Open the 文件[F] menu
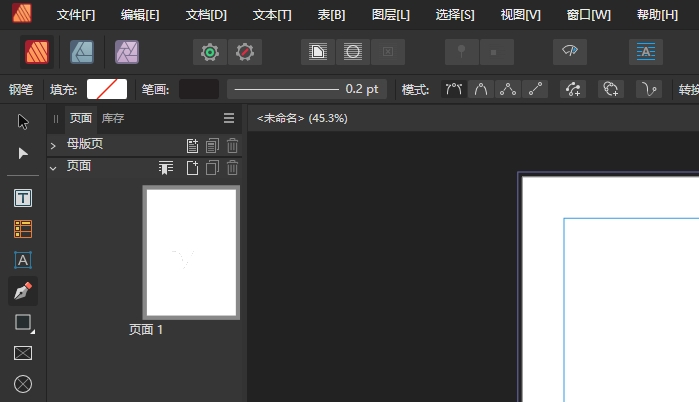 point(76,15)
